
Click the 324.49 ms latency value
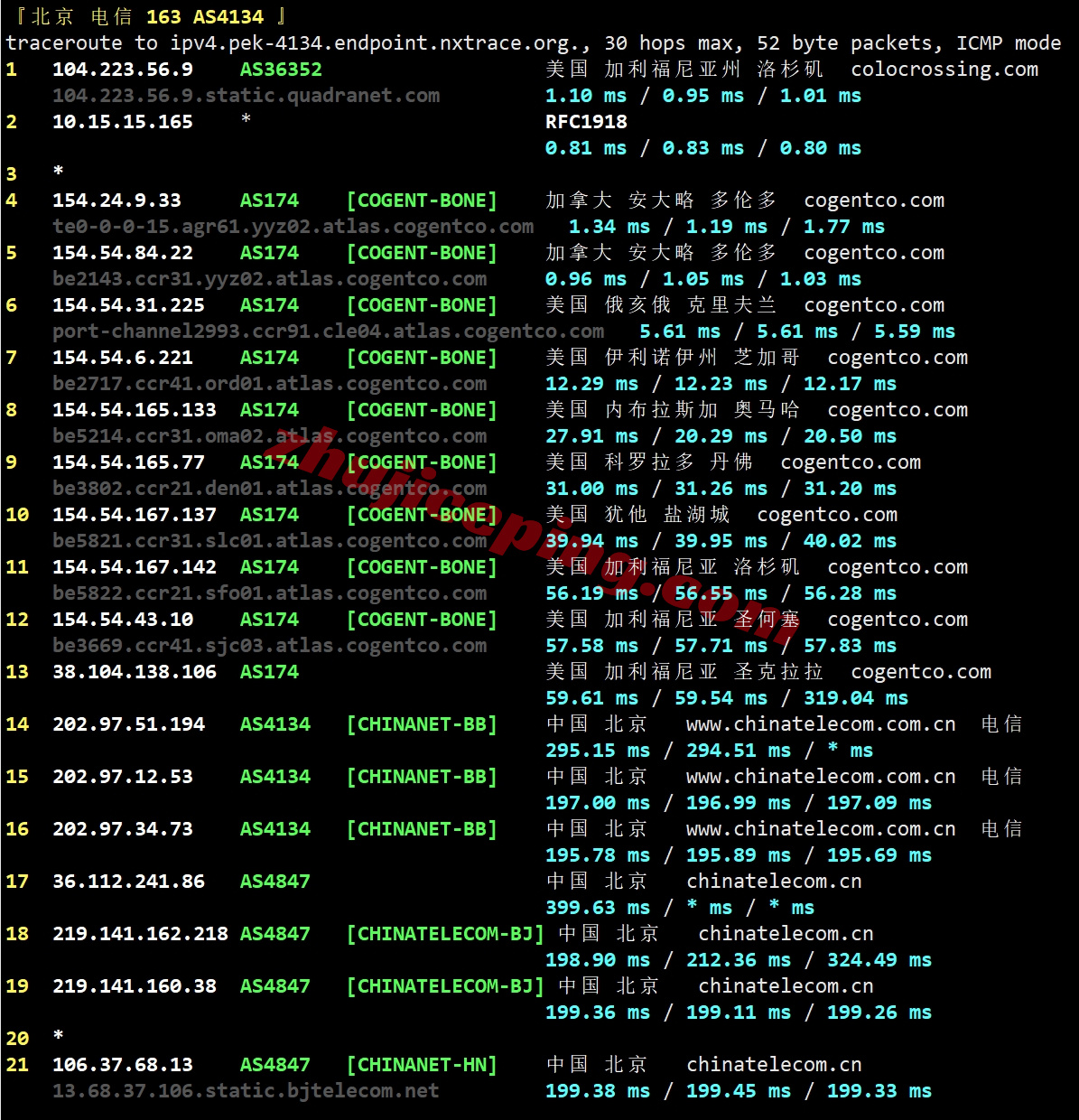(x=879, y=960)
